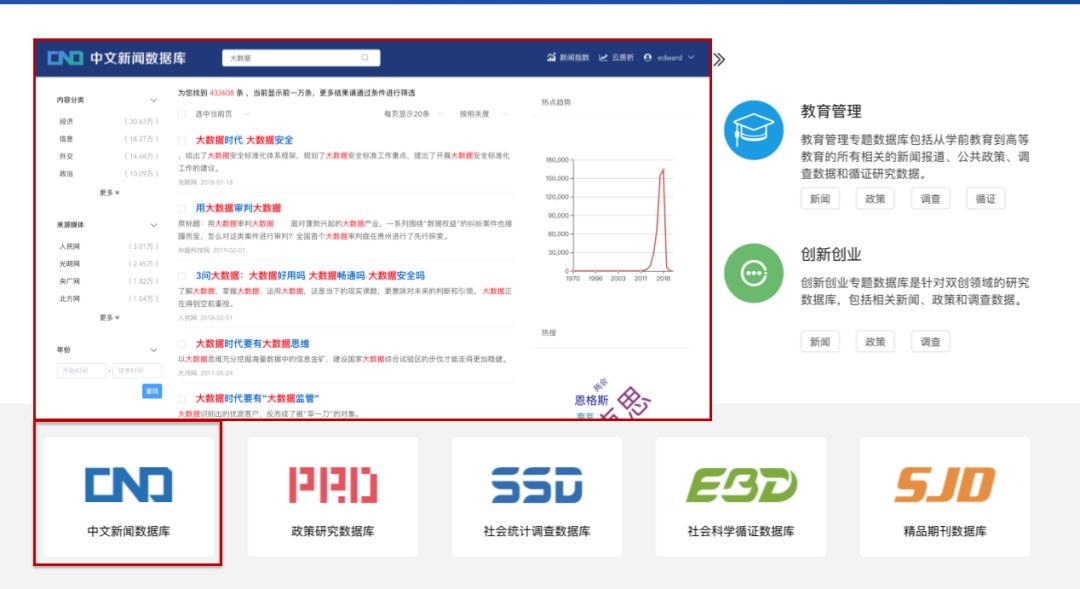Click the 教育管理 heading
Viewport: 1080px width, 589px height.
pyautogui.click(x=831, y=112)
